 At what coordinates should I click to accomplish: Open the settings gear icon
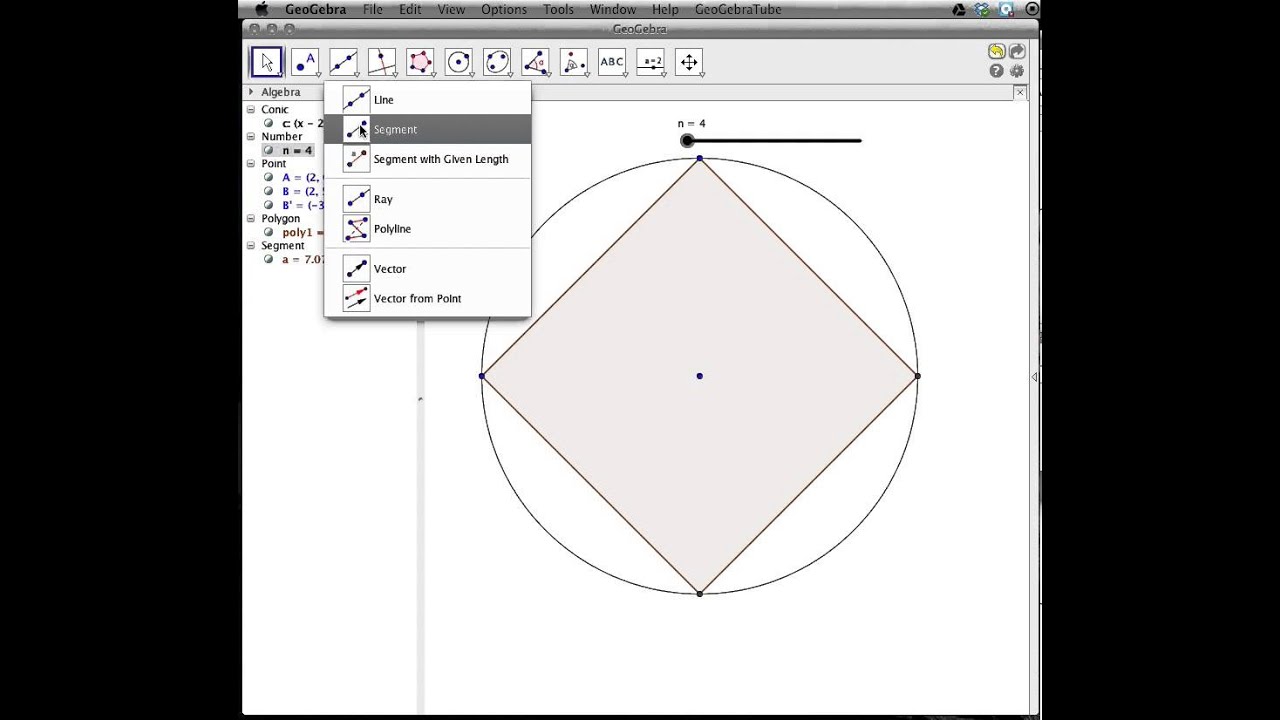point(1017,71)
